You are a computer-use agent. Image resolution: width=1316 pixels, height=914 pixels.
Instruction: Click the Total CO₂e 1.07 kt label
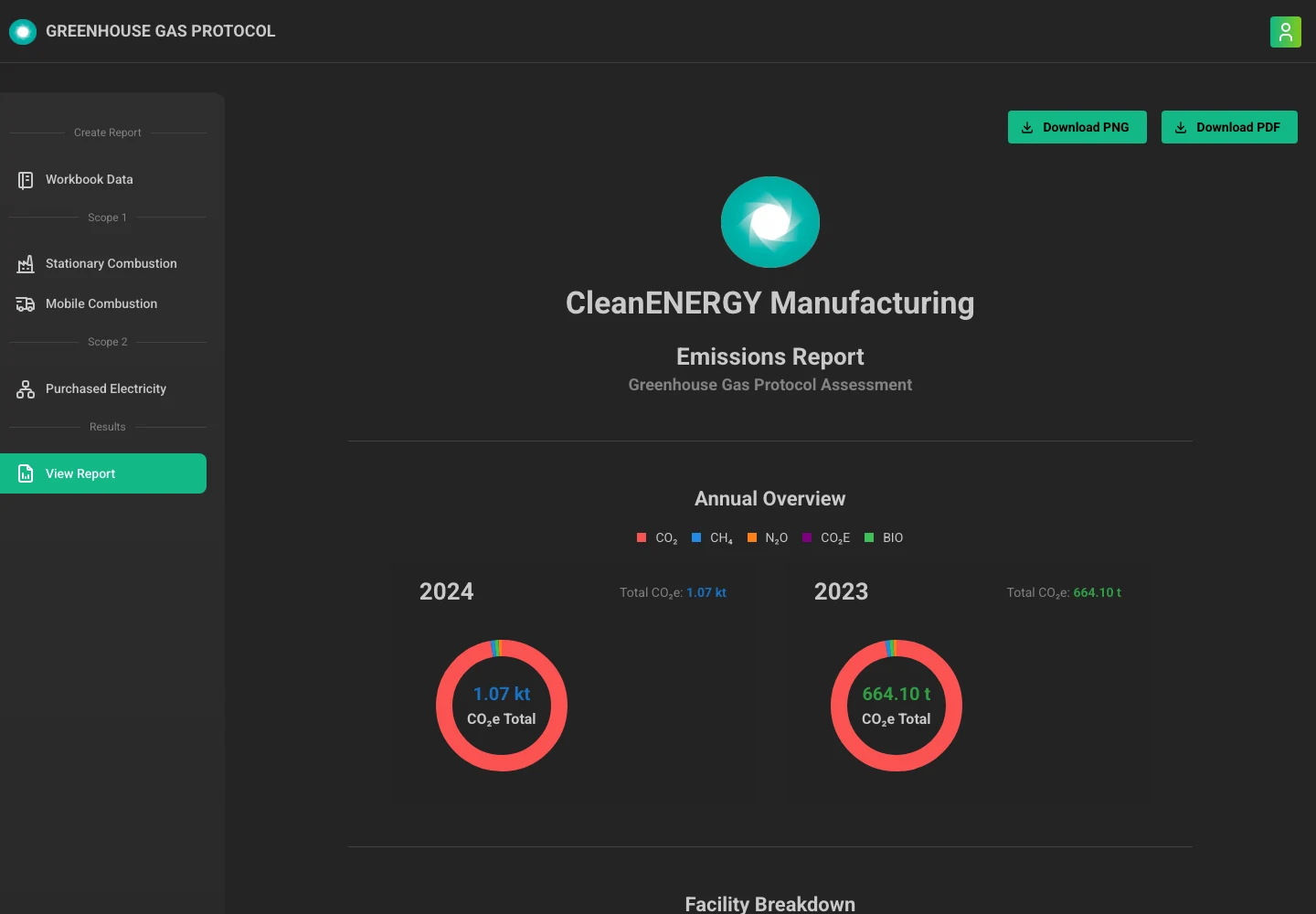673,593
